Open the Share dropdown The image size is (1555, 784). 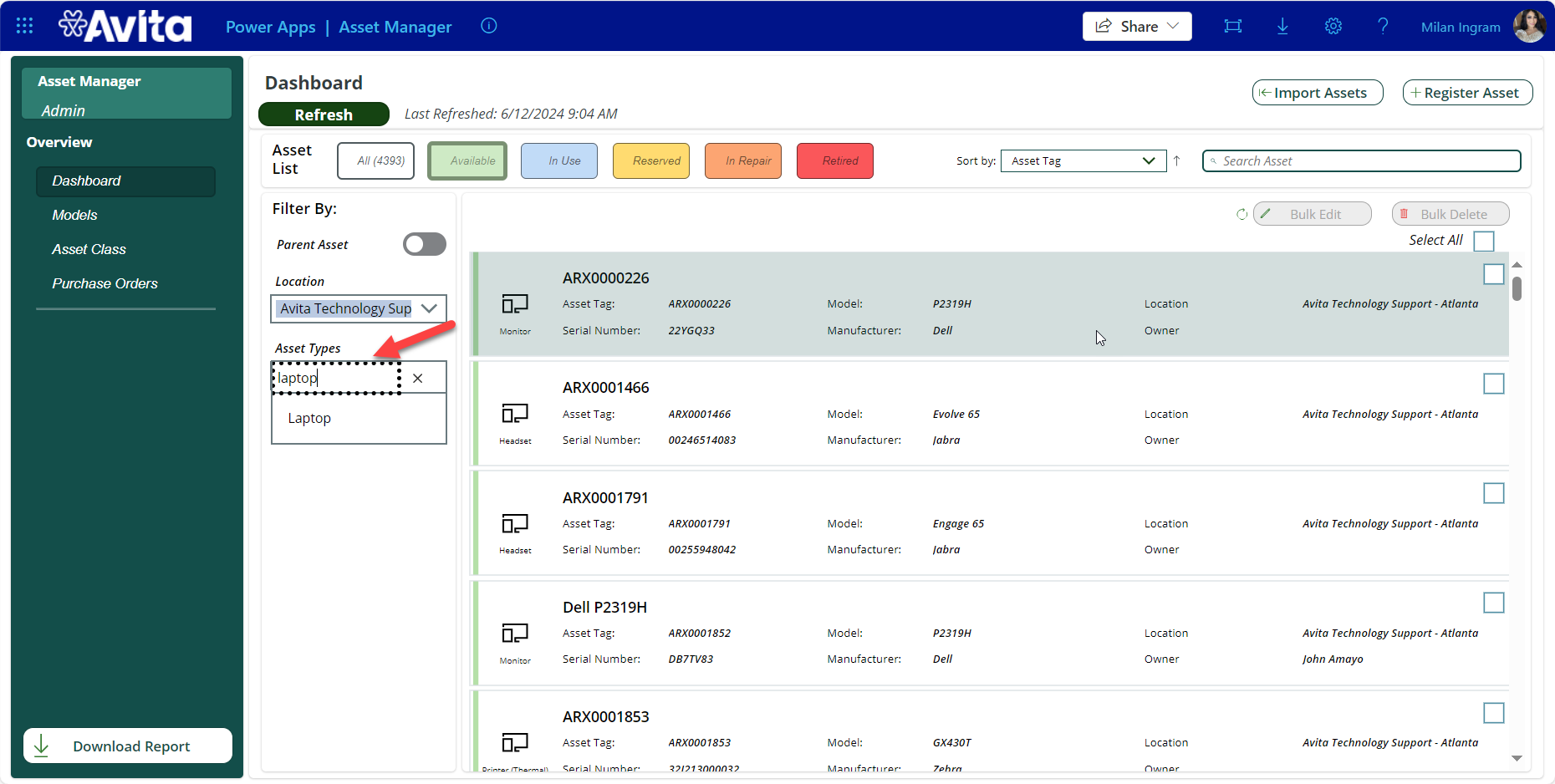click(1137, 26)
